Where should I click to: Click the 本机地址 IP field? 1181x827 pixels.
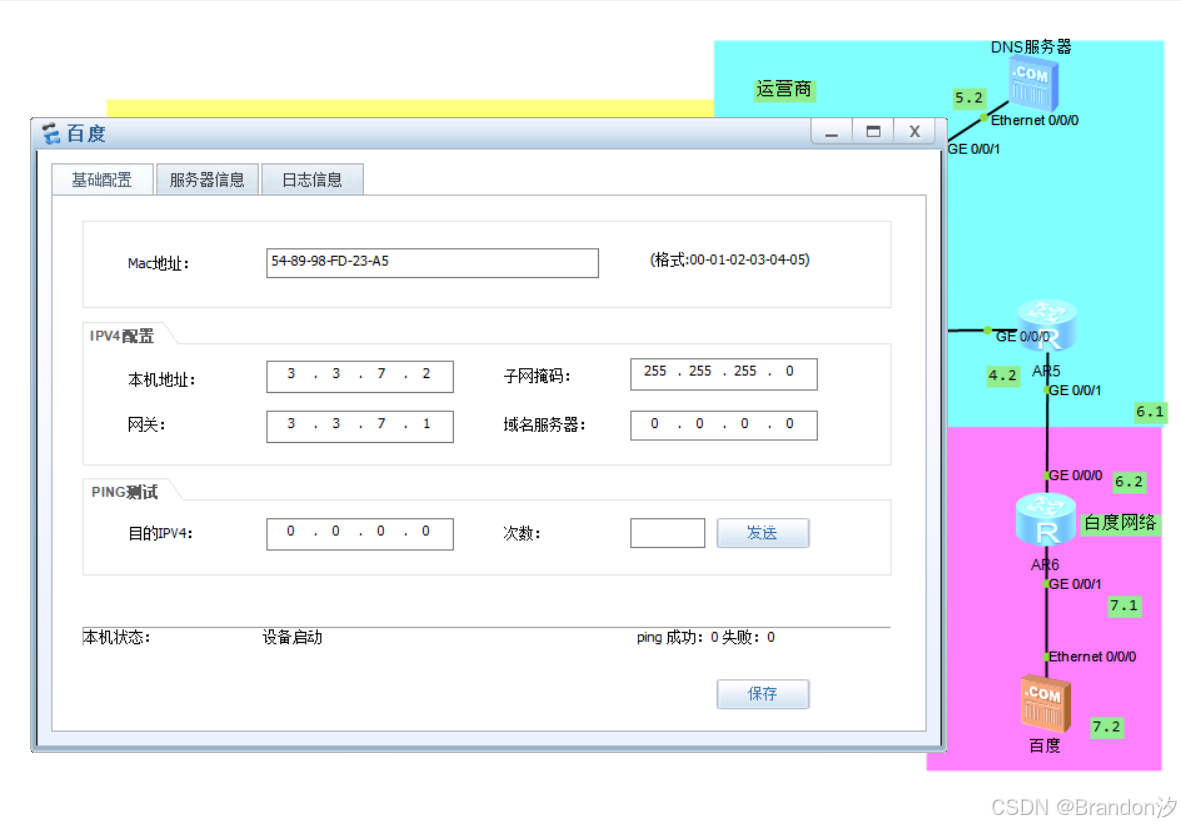tap(360, 376)
